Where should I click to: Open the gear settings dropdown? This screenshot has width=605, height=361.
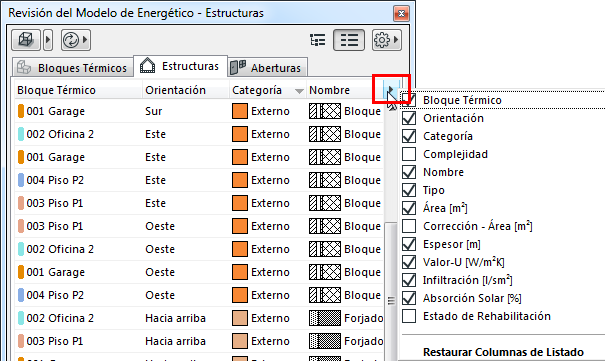387,40
